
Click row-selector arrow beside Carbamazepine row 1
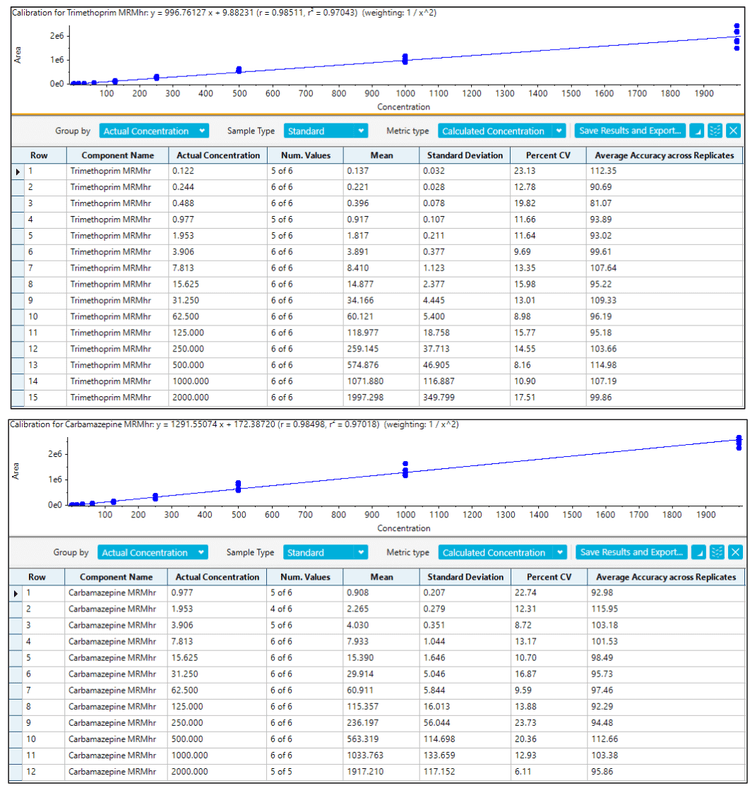click(x=15, y=593)
